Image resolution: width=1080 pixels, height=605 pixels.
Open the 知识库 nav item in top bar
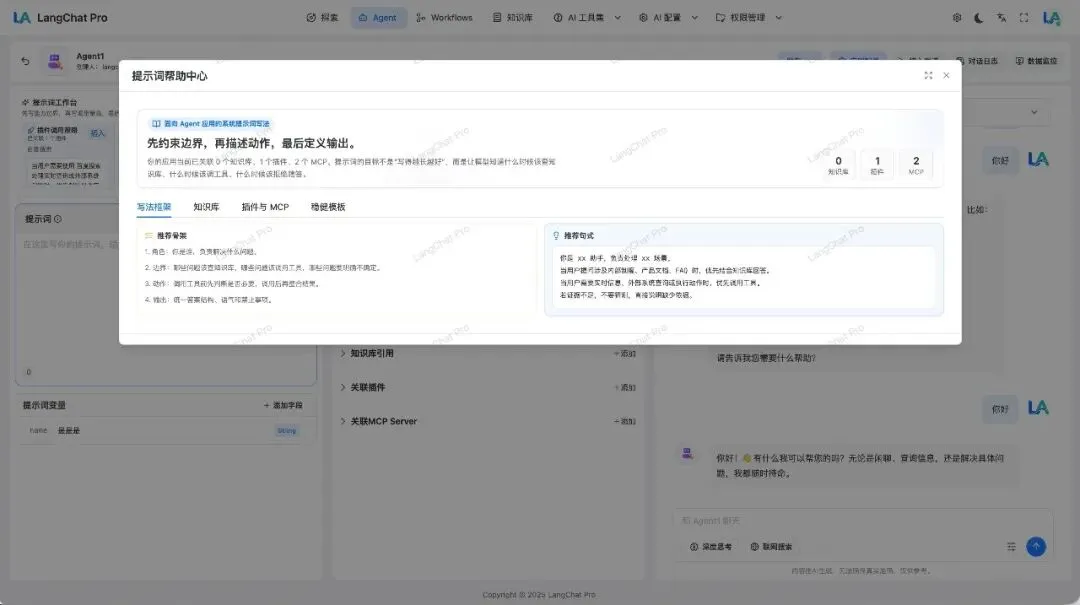click(513, 18)
